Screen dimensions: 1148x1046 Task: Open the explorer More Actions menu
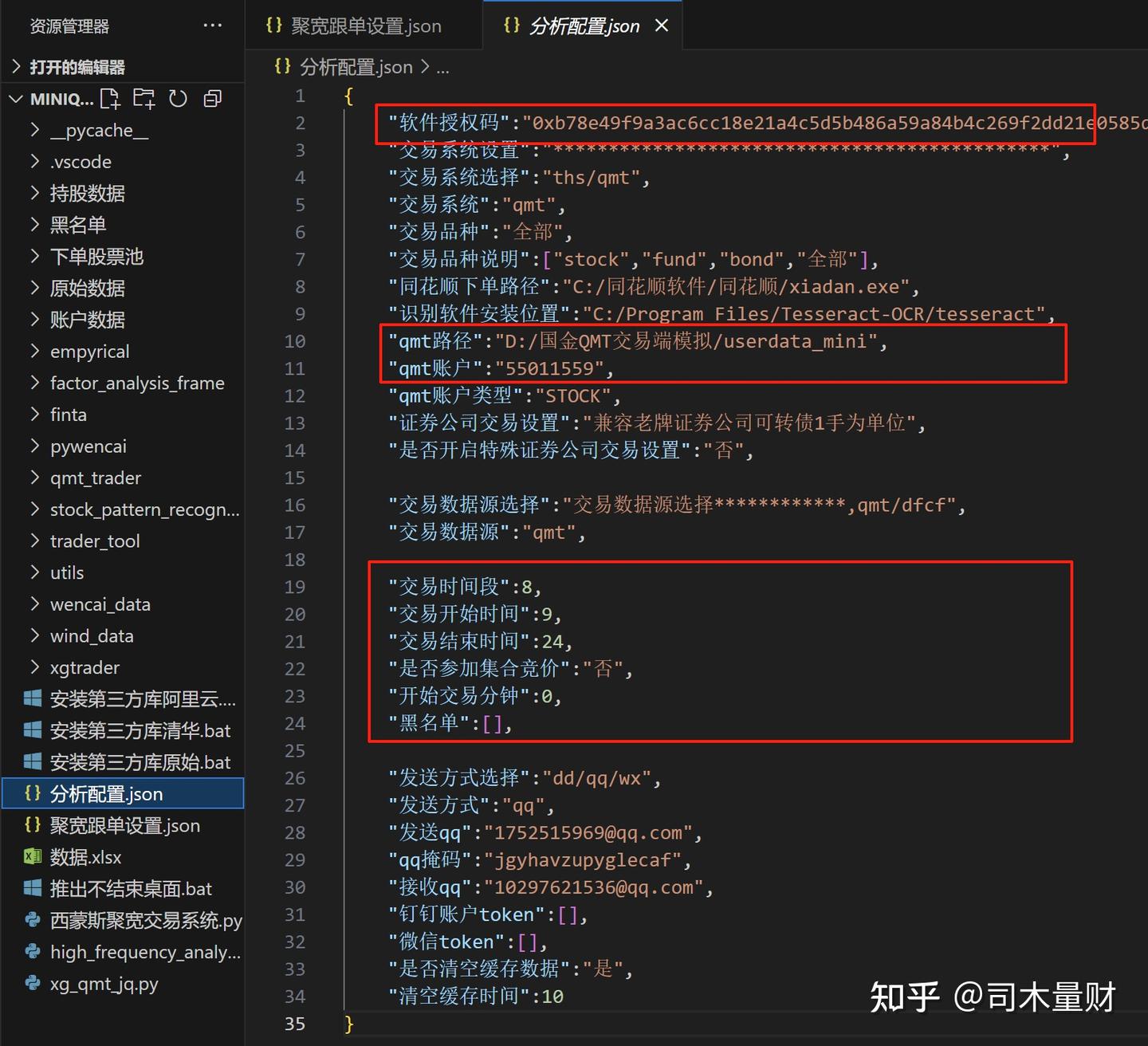pos(212,26)
